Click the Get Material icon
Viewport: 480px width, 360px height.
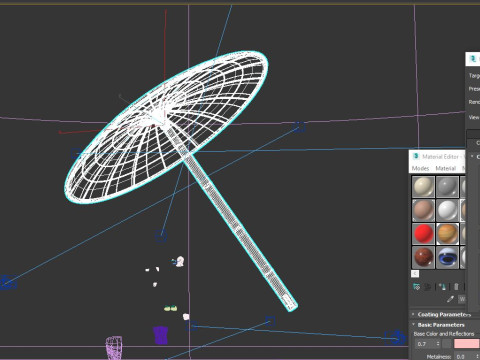(417, 287)
